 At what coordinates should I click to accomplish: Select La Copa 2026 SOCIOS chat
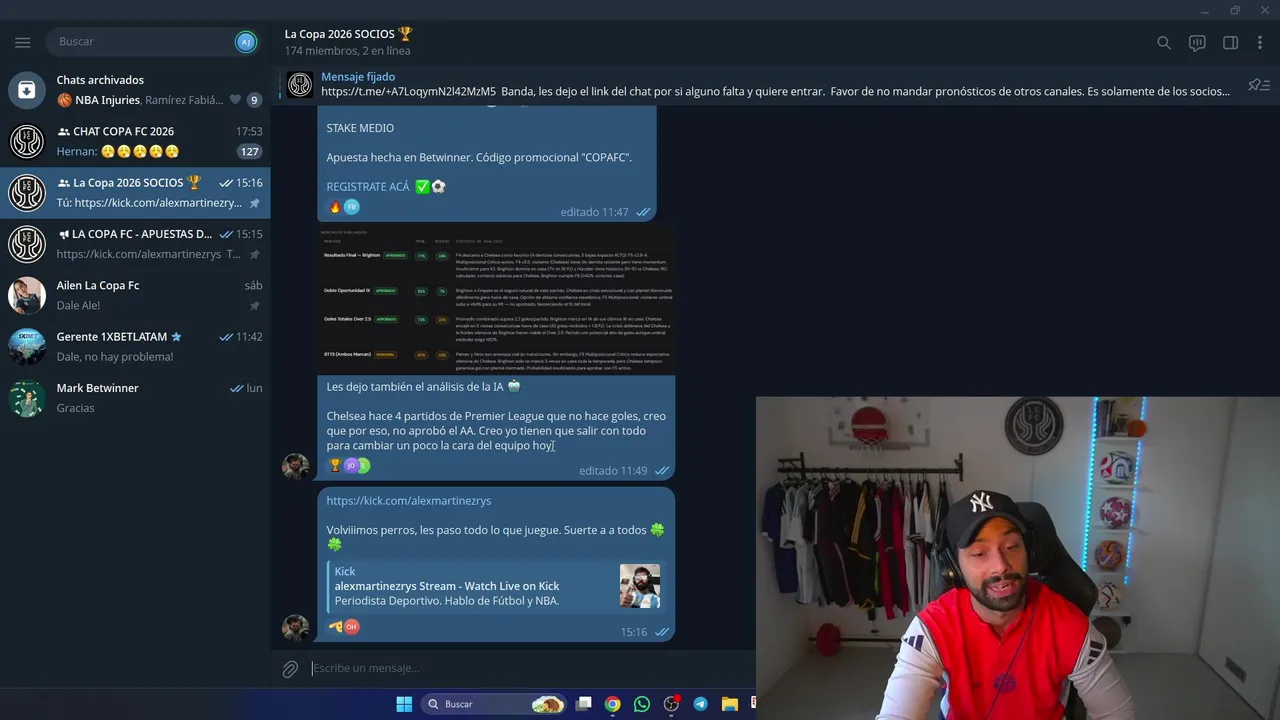pos(135,193)
